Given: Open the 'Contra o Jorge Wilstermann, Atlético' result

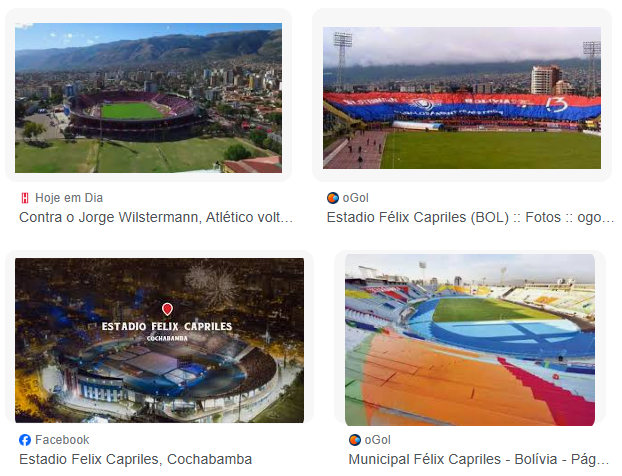Looking at the screenshot, I should (x=156, y=217).
